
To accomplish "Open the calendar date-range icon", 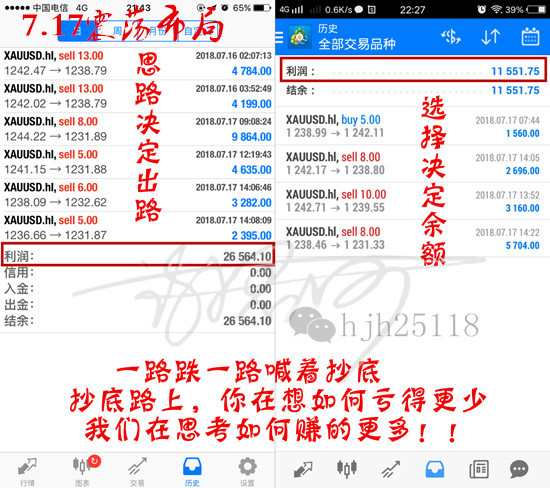I will tap(530, 36).
